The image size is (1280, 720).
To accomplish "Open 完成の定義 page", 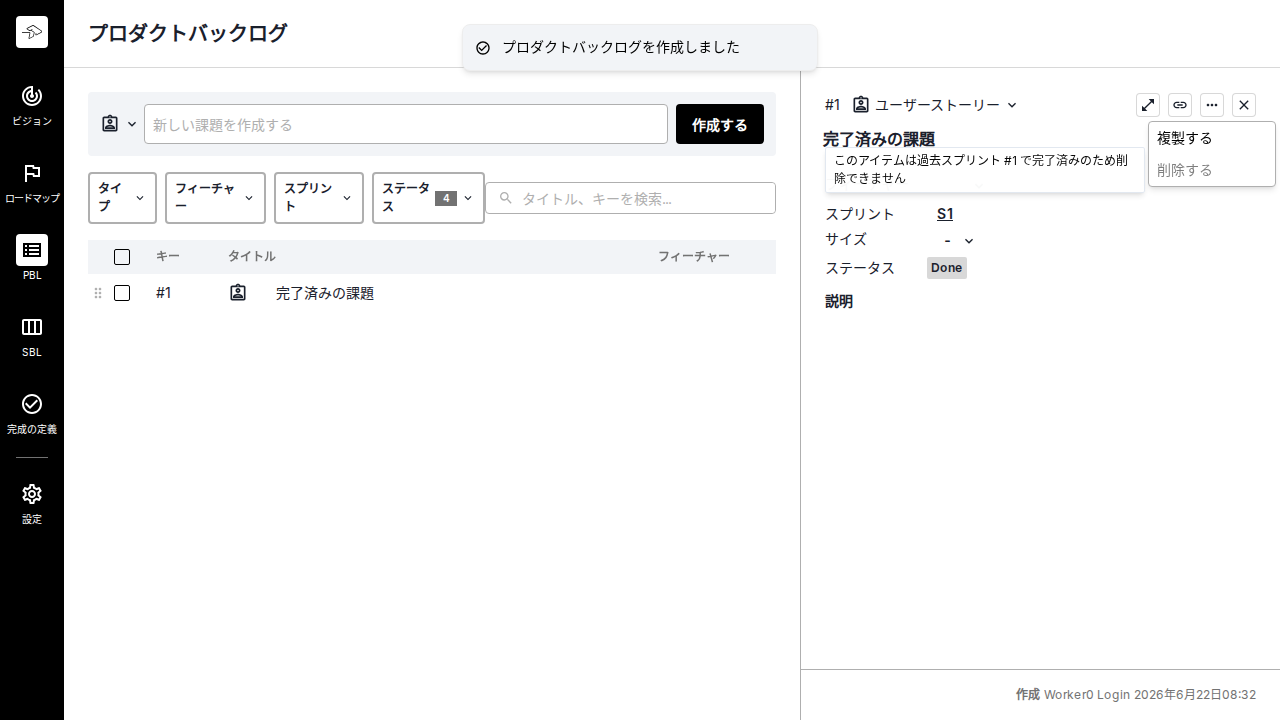I will point(32,413).
